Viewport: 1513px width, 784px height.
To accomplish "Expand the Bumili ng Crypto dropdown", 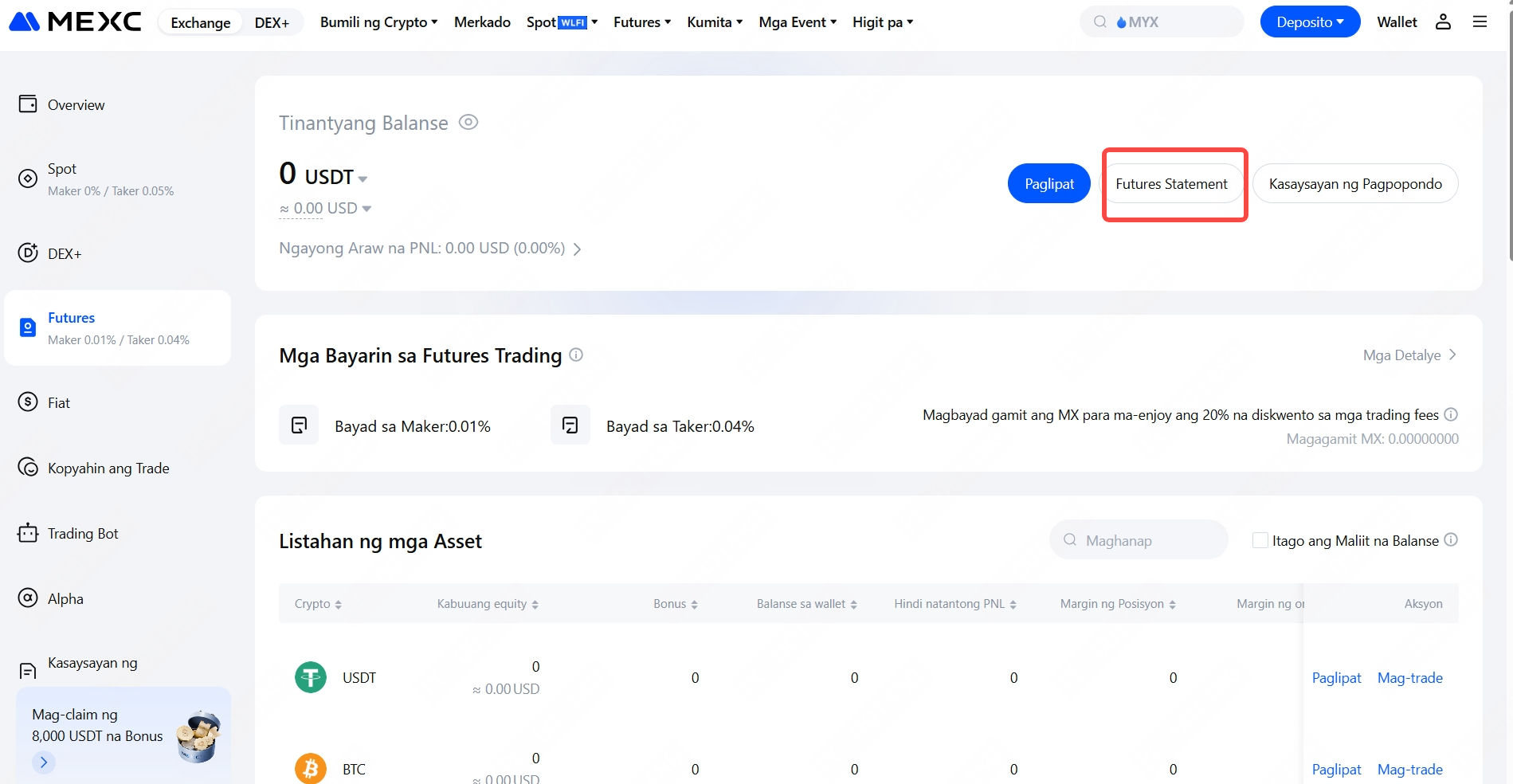I will click(x=379, y=22).
